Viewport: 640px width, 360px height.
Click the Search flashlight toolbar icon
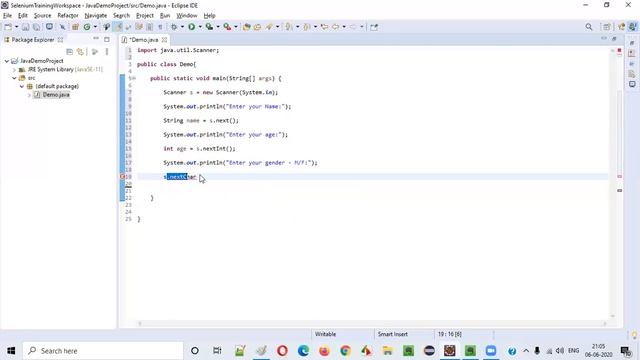point(269,27)
